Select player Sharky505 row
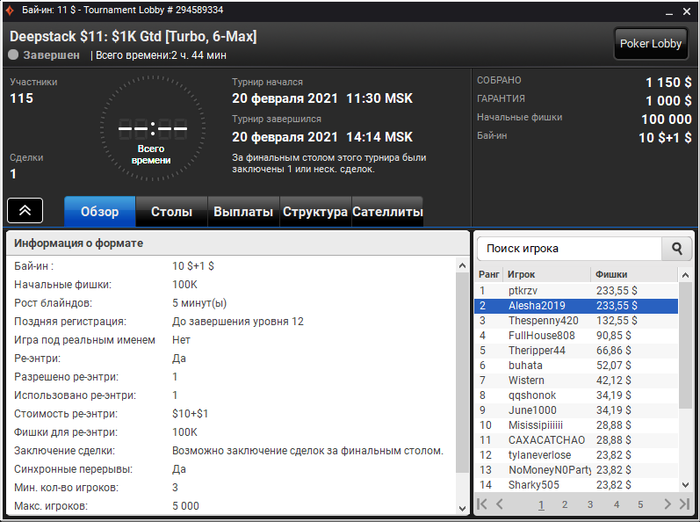Viewport: 700px width, 522px height. pyautogui.click(x=576, y=485)
